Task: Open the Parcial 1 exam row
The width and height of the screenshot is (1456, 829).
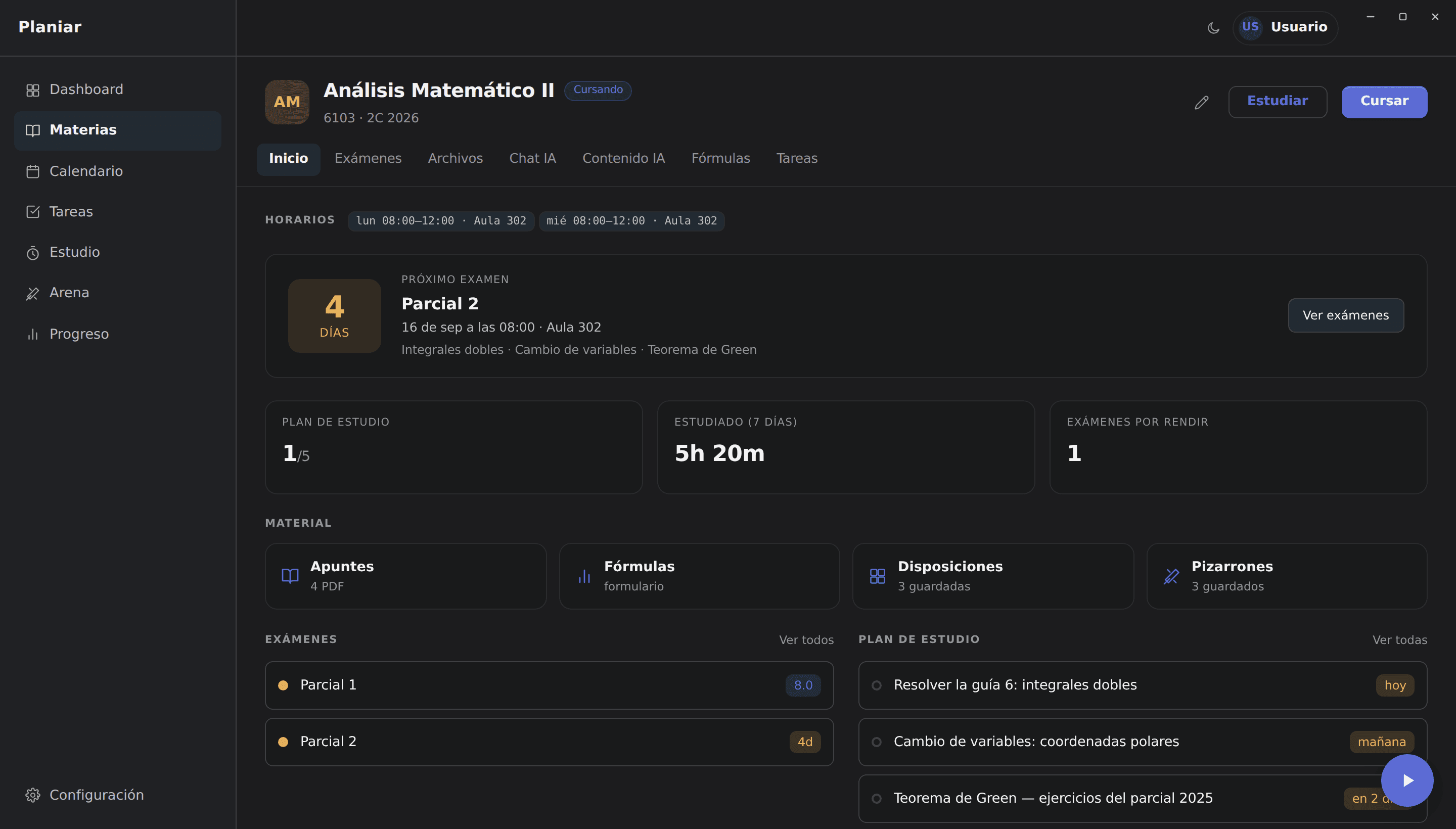Action: point(549,685)
